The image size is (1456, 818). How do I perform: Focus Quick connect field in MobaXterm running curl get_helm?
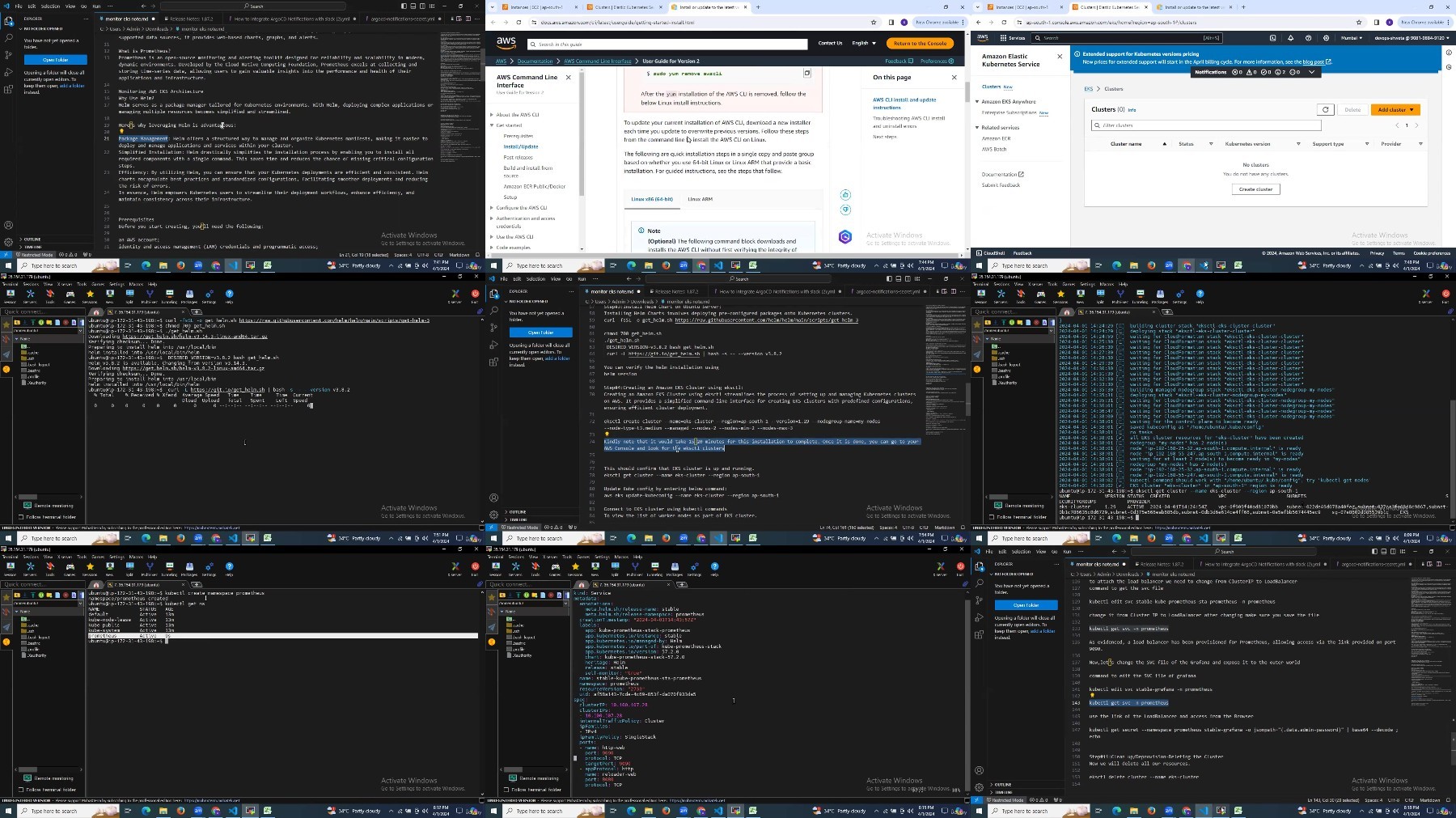point(42,312)
